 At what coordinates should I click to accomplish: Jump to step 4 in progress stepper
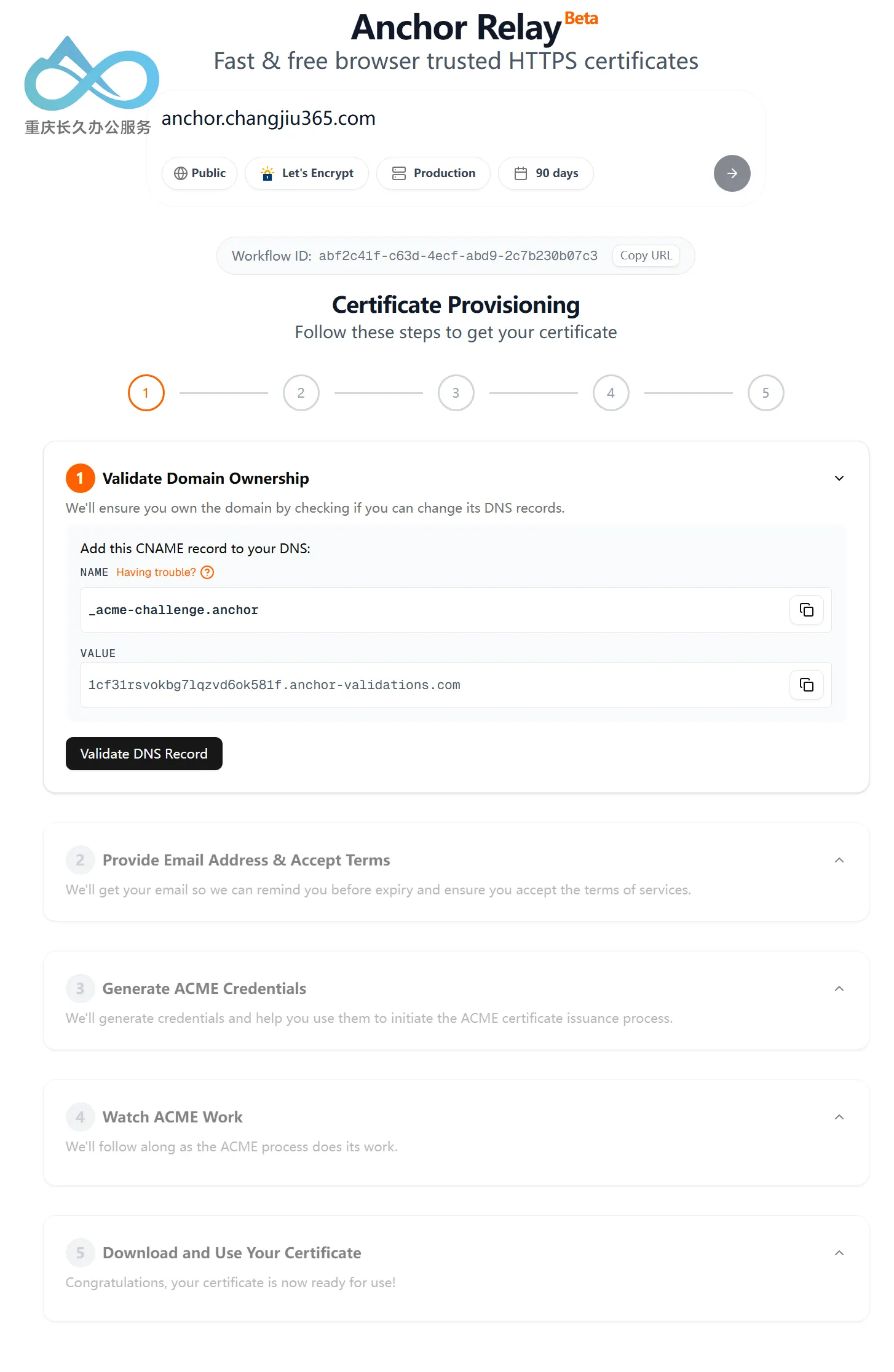point(611,393)
